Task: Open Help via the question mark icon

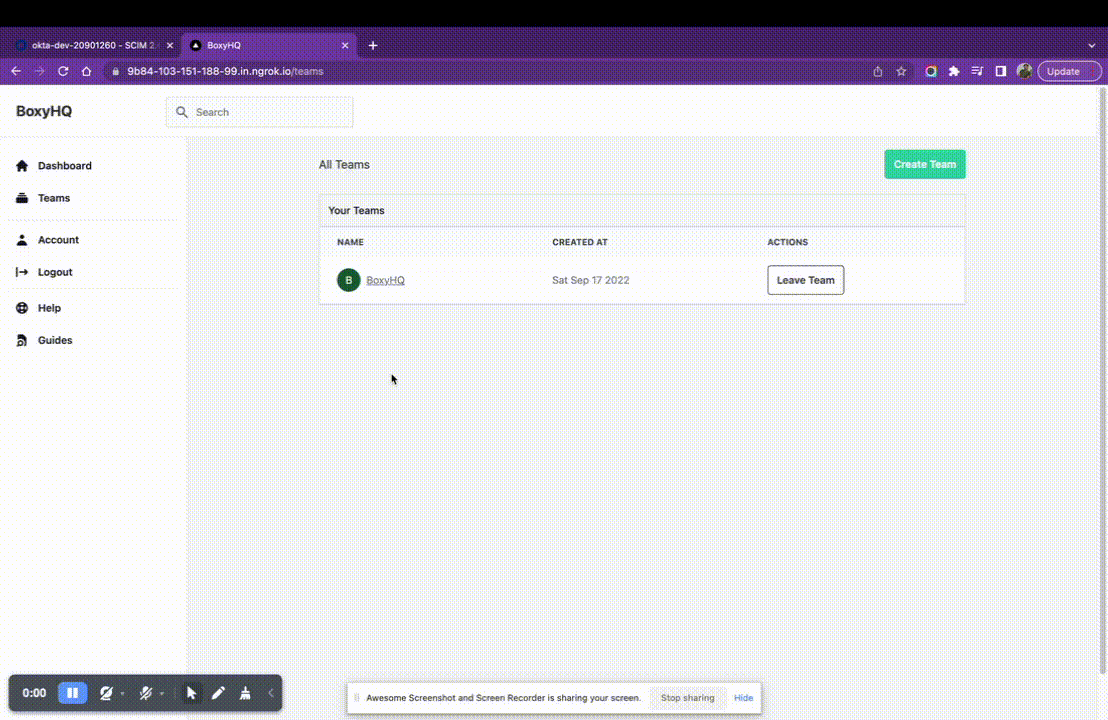Action: coord(22,307)
